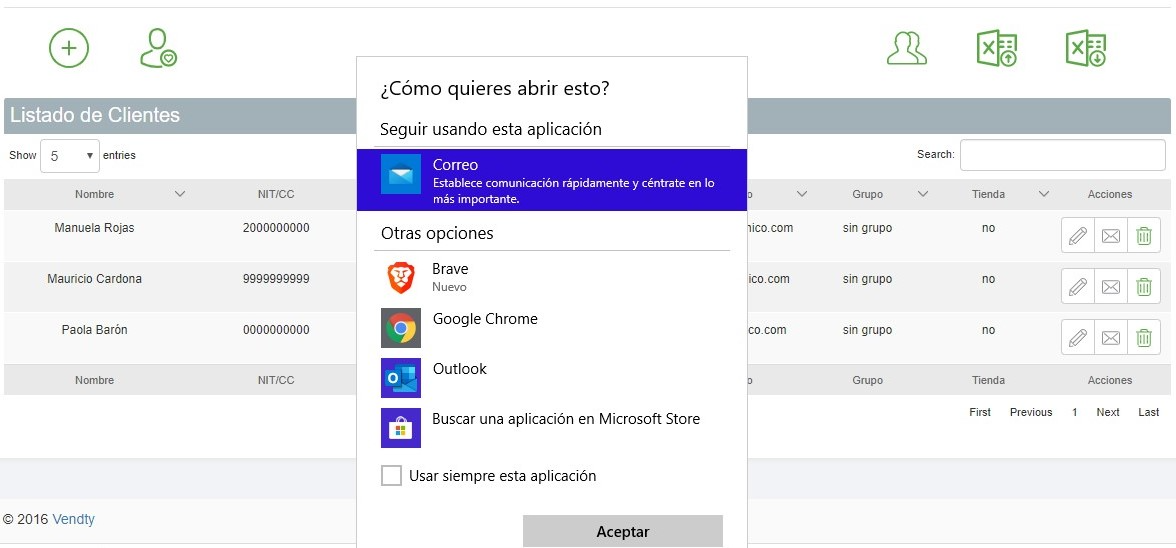Viewport: 1176px width, 548px height.
Task: Click the Manuela Rojas name cell
Action: point(94,228)
